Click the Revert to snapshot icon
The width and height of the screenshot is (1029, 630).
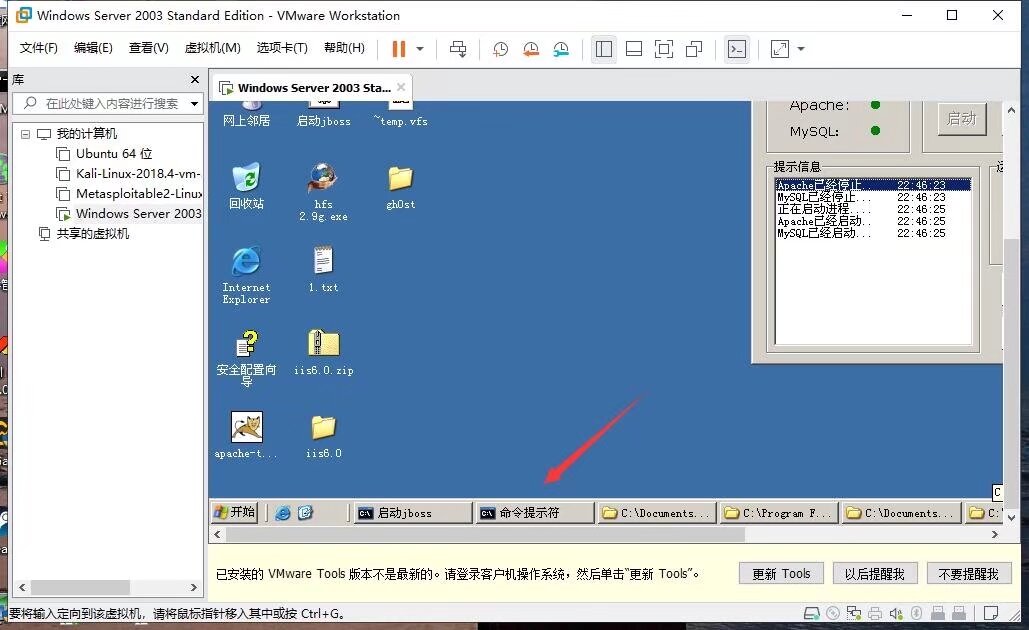530,49
